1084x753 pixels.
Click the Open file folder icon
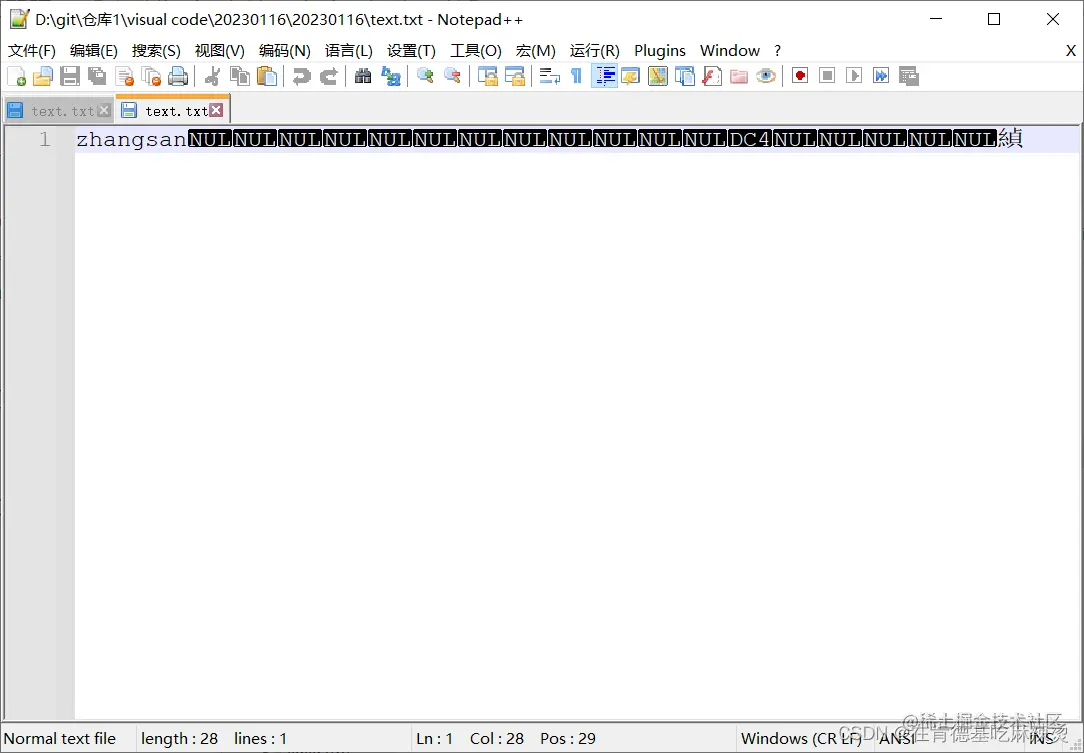point(43,76)
